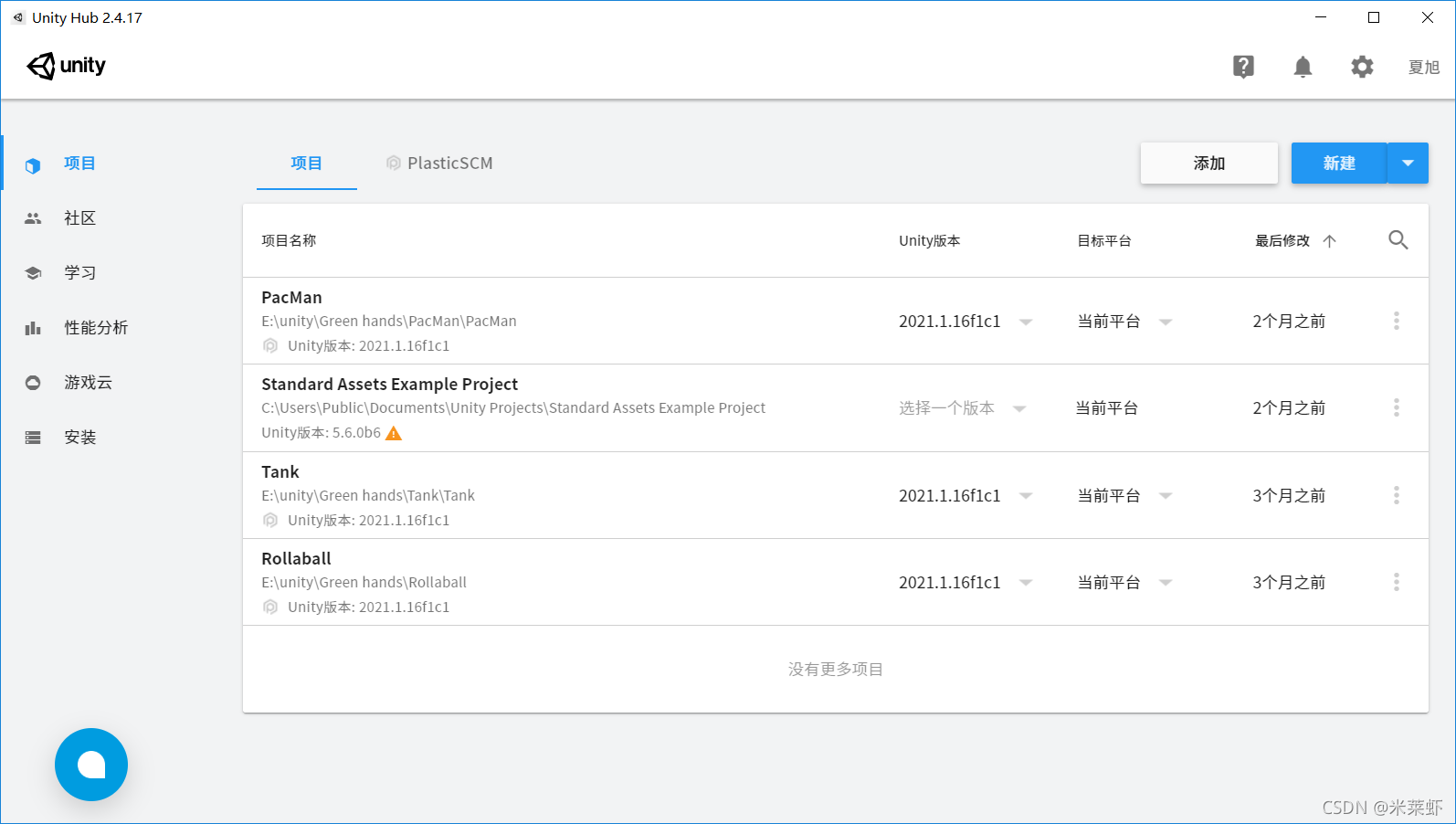Click the PlasticSCM tab icon
Viewport: 1456px width, 824px height.
[394, 164]
